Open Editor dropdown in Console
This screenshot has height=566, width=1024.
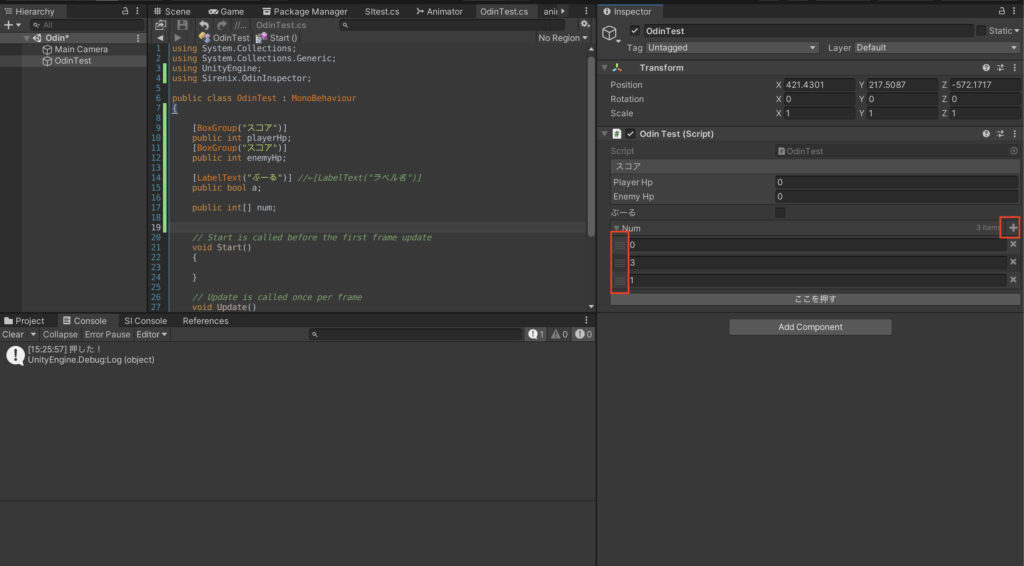tap(152, 334)
